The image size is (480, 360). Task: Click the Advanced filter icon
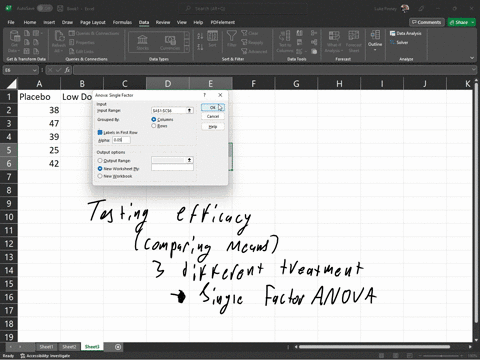click(244, 51)
